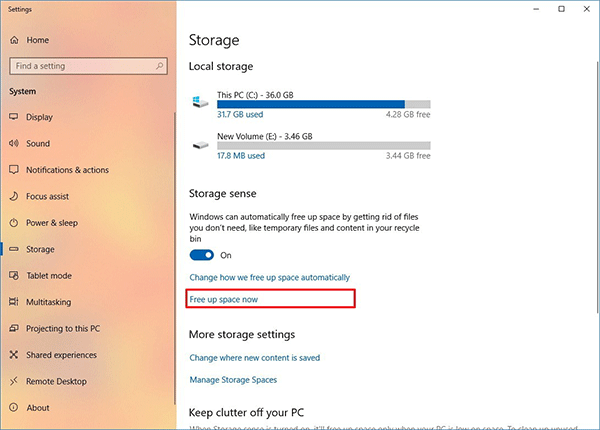Click the Storage drive icon in sidebar
The width and height of the screenshot is (600, 430).
14,249
